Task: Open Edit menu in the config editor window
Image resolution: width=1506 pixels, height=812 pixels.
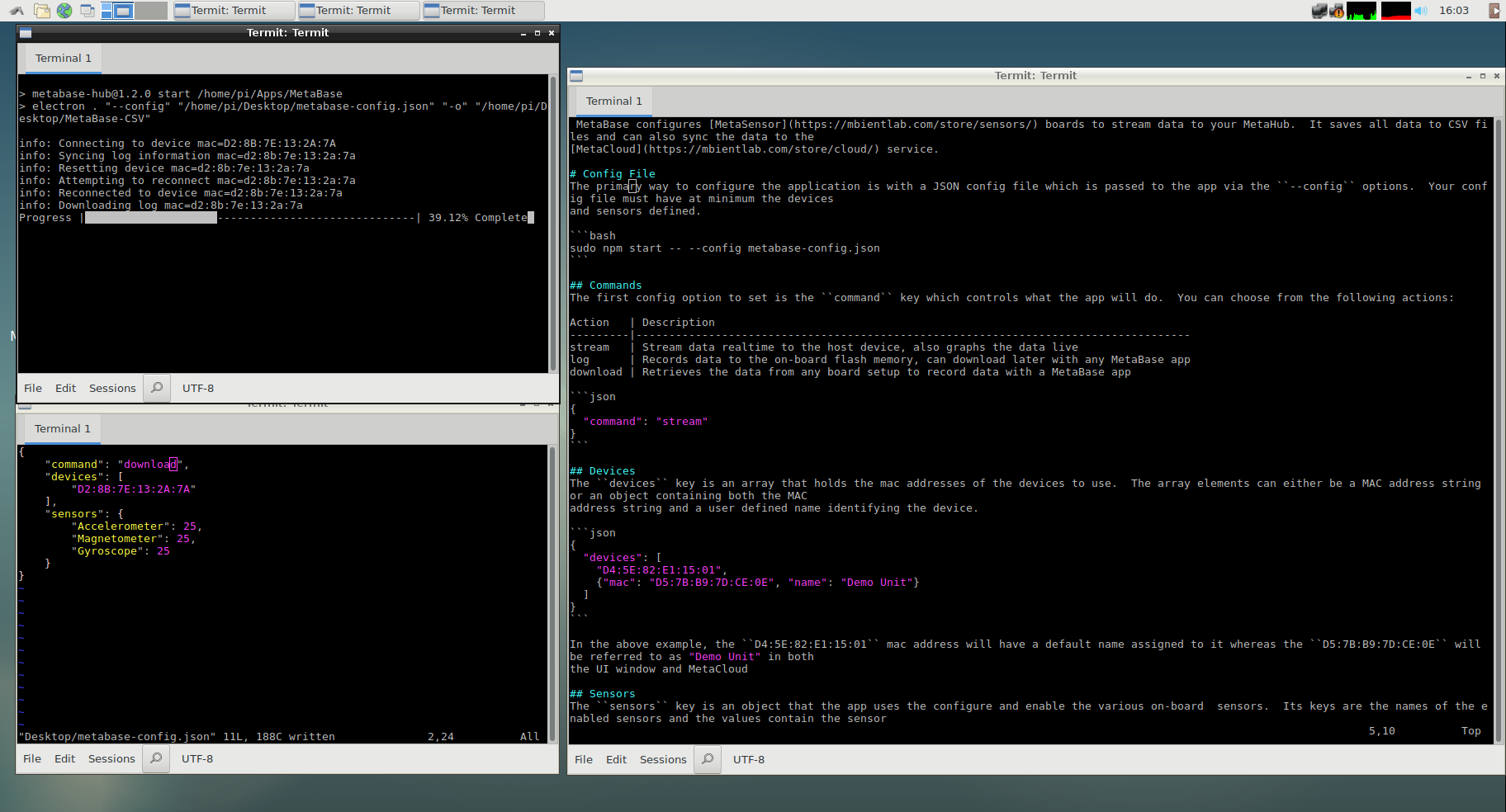Action: (64, 758)
